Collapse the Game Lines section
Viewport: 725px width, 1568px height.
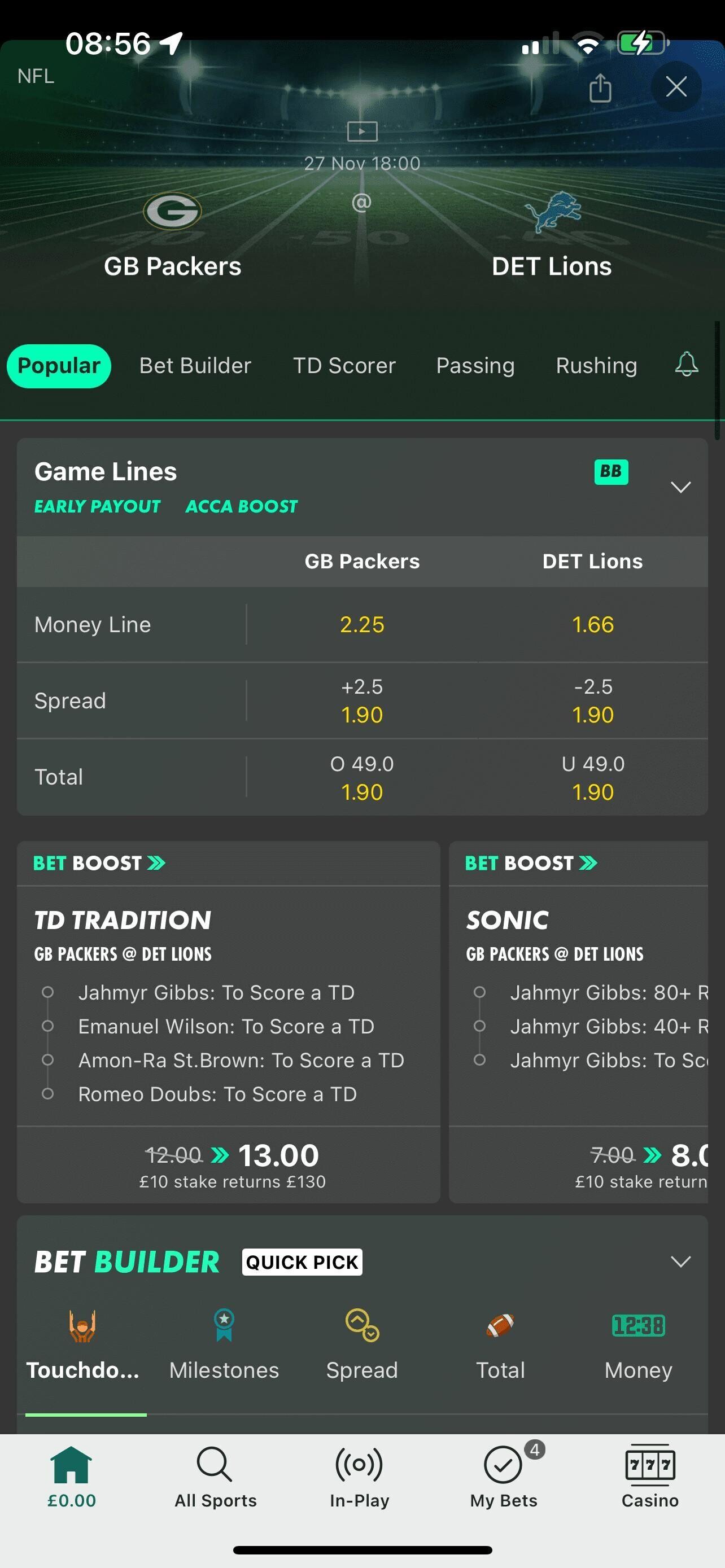tap(680, 487)
